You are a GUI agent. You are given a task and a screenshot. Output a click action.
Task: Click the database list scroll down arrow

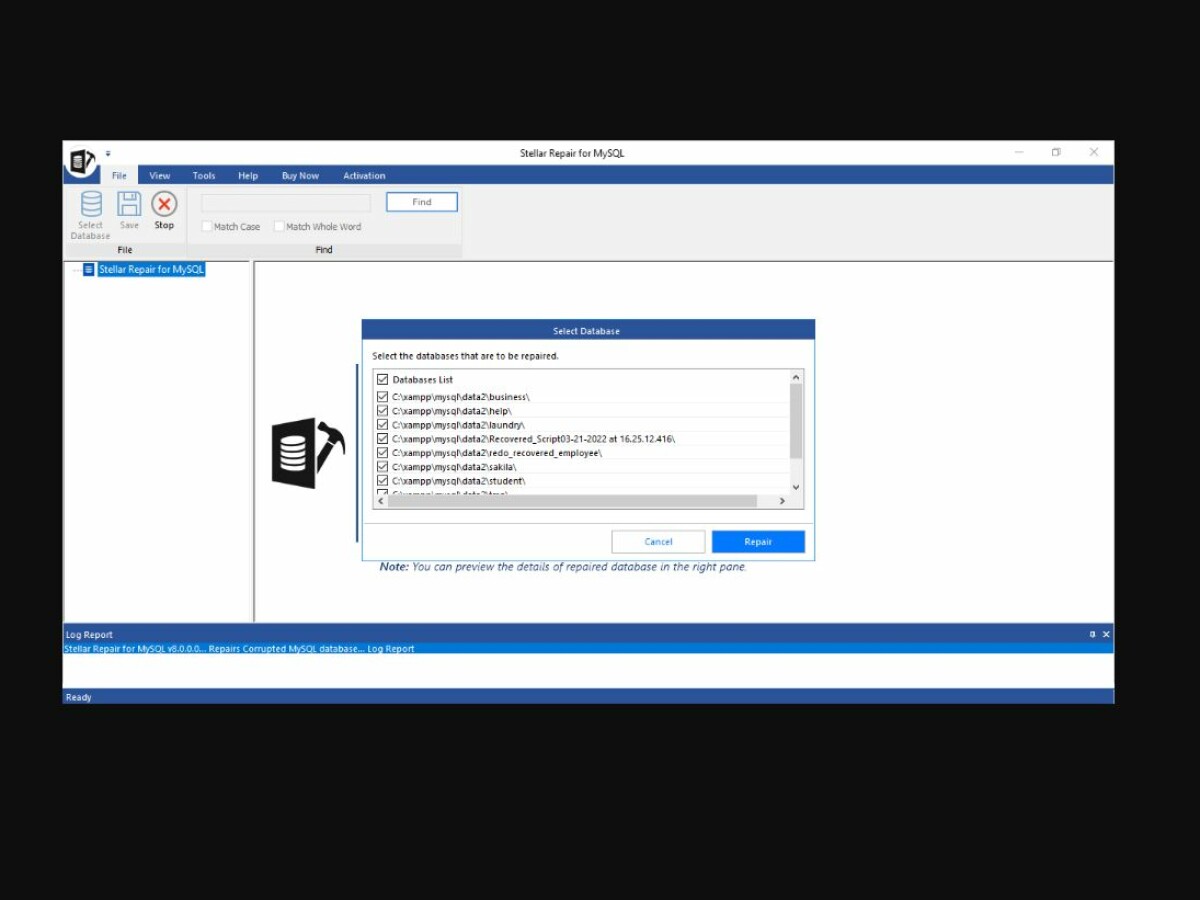pos(796,487)
